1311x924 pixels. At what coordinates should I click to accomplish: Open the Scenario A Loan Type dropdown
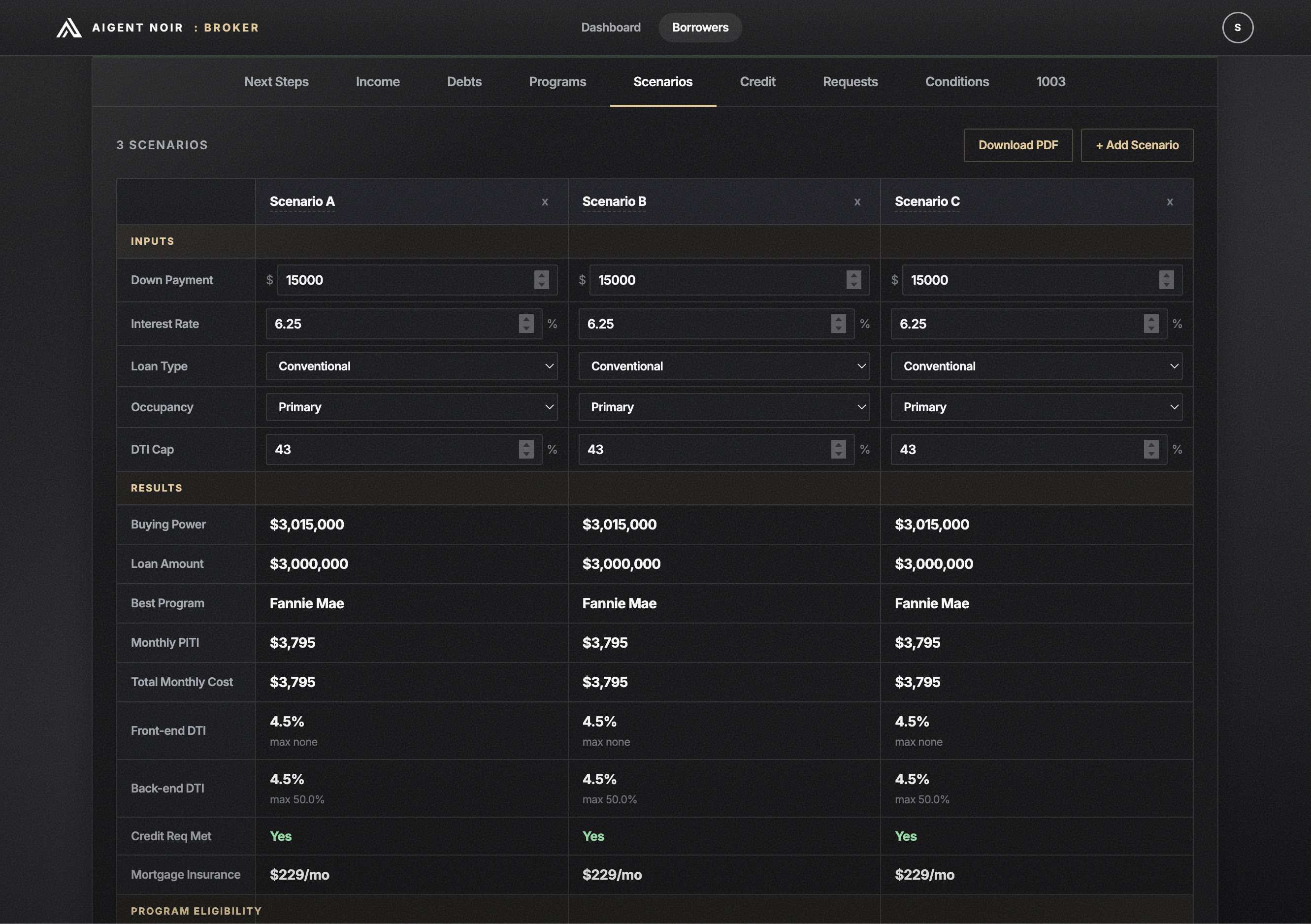pyautogui.click(x=411, y=366)
